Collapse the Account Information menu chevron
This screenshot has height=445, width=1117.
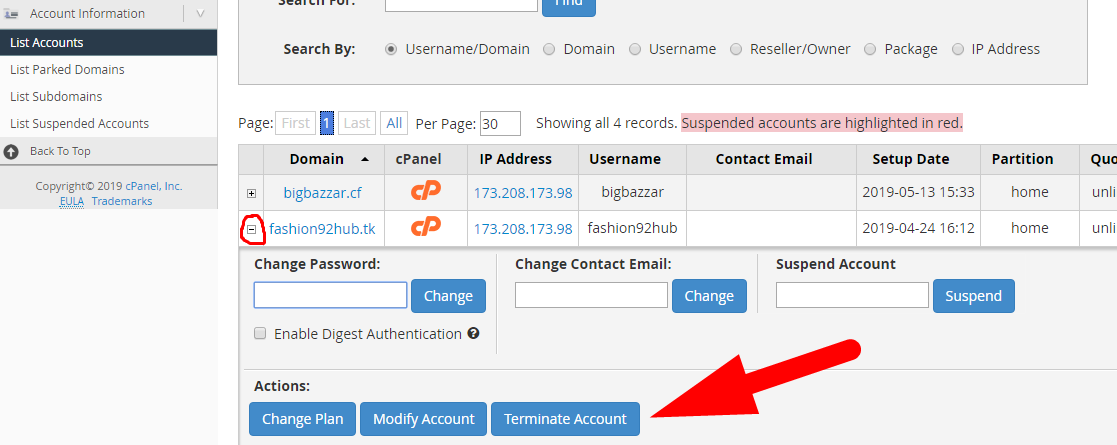point(201,14)
